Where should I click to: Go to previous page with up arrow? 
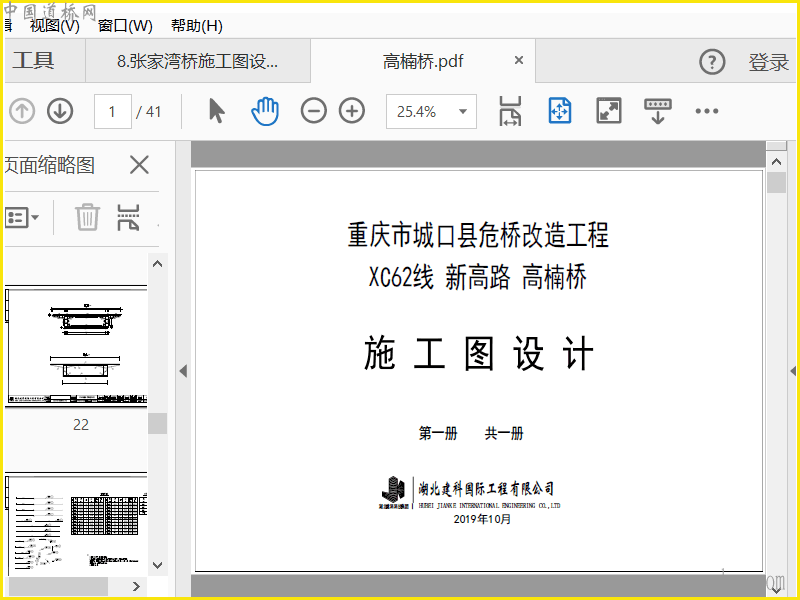[x=22, y=111]
